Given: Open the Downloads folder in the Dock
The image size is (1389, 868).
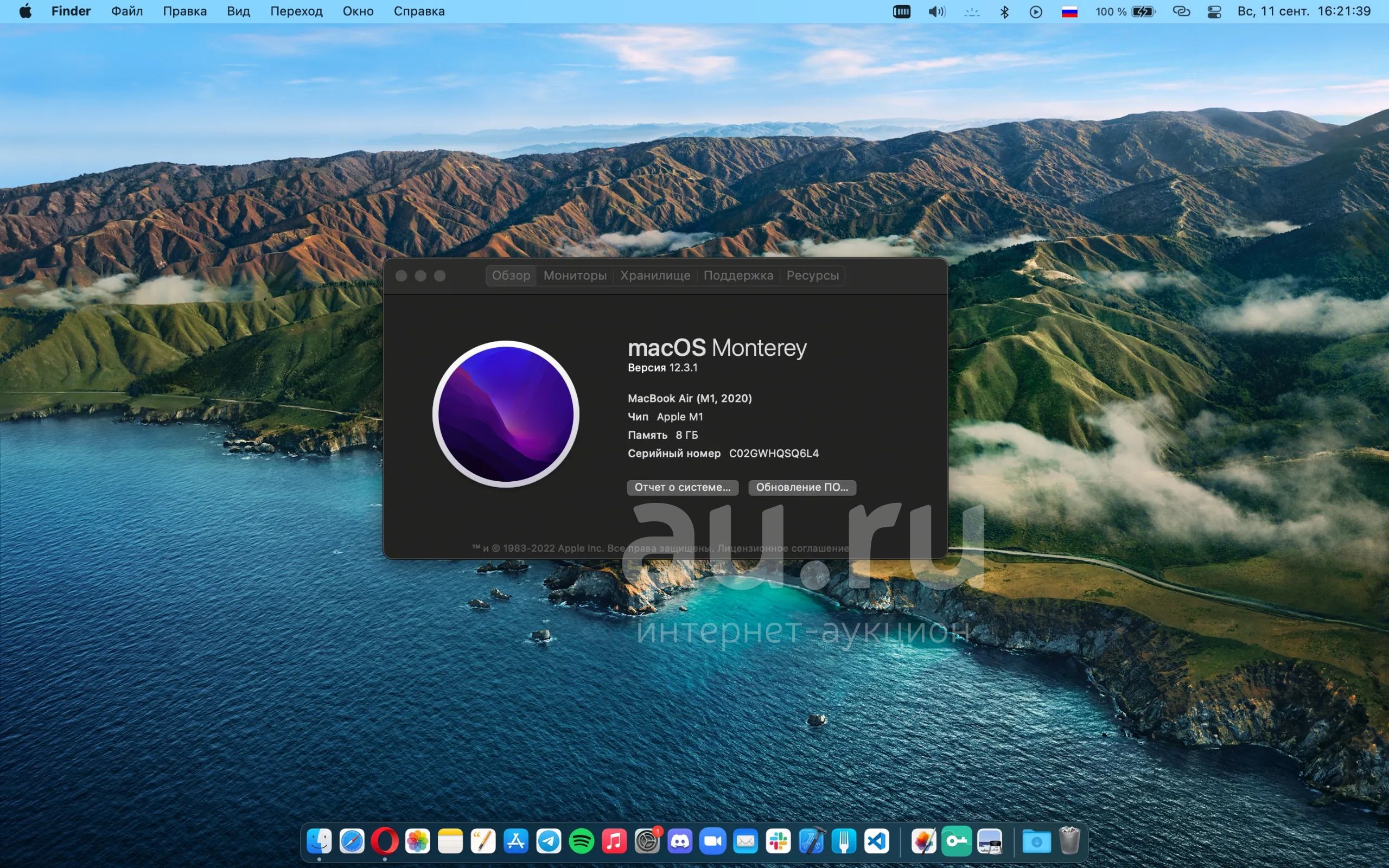Looking at the screenshot, I should tap(1036, 842).
